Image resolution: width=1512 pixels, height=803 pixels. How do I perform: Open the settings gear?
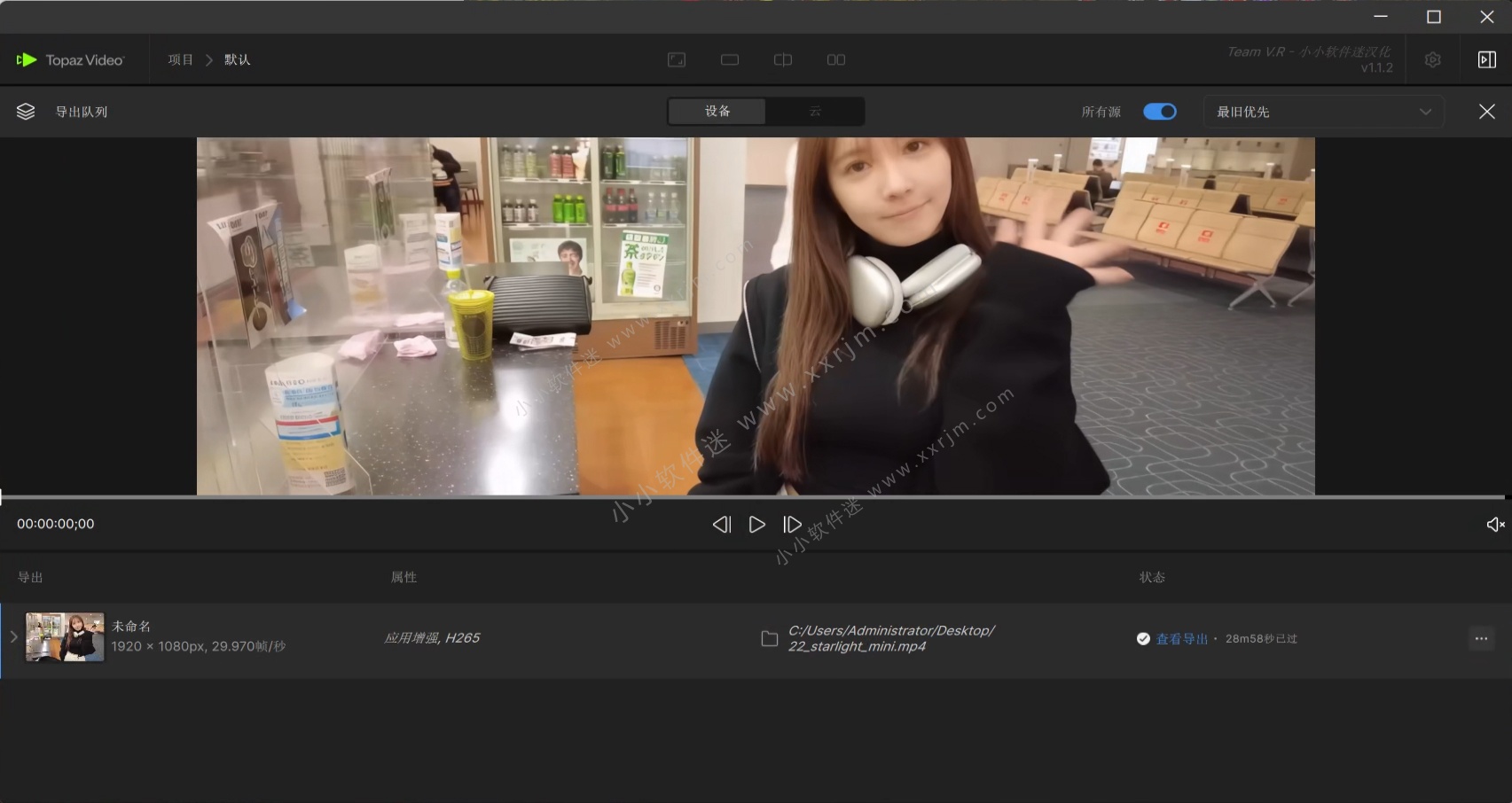(x=1433, y=59)
